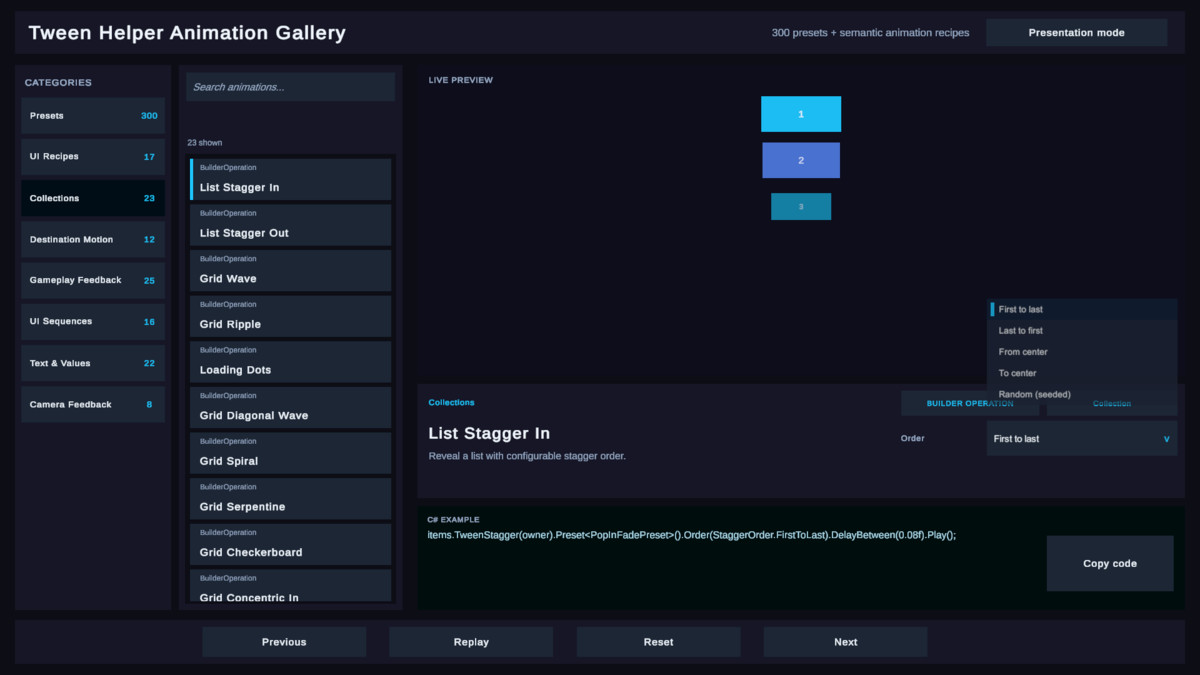Open the Text & Values category
This screenshot has width=1200, height=675.
coord(93,364)
